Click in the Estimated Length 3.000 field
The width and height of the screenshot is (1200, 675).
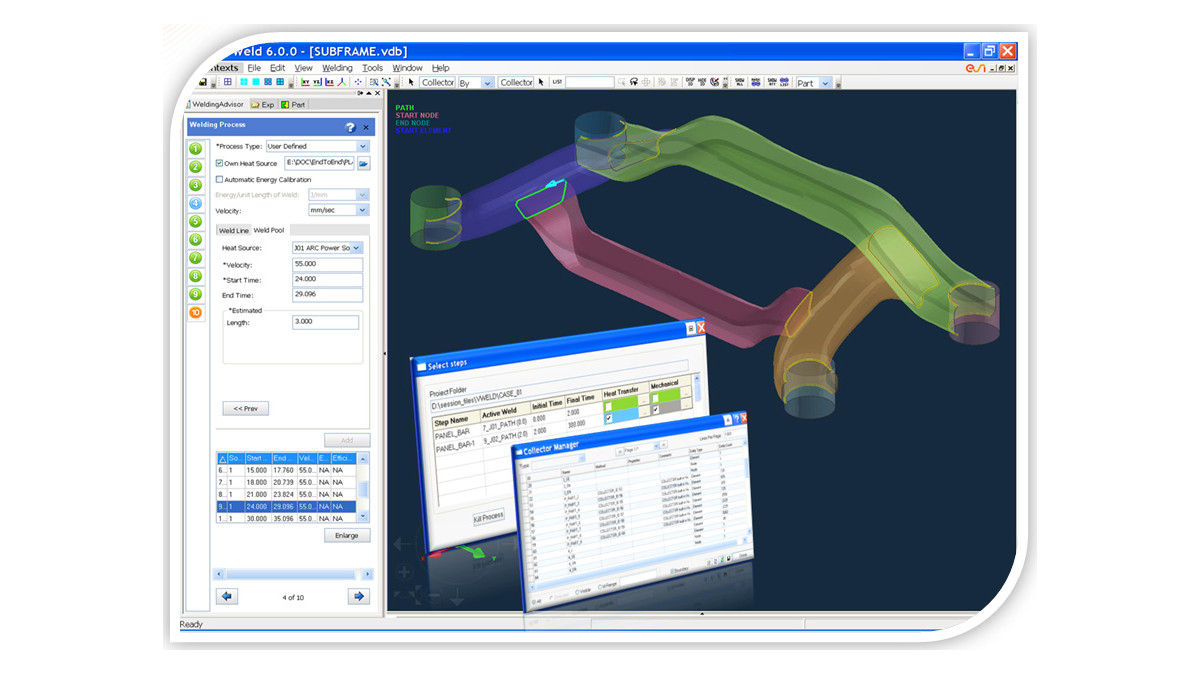click(325, 322)
